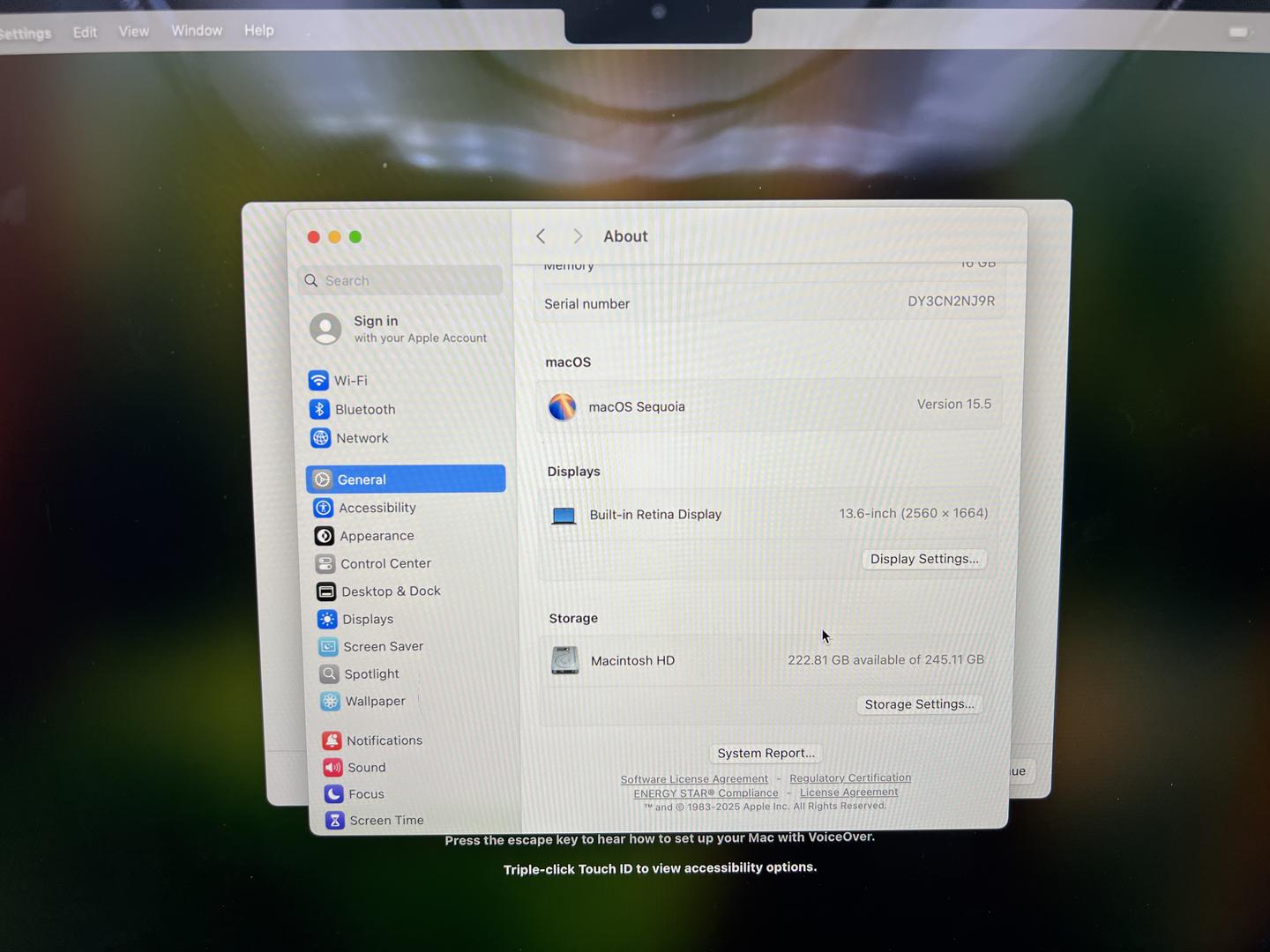The height and width of the screenshot is (952, 1270).
Task: Open the Window menu
Action: click(x=197, y=30)
